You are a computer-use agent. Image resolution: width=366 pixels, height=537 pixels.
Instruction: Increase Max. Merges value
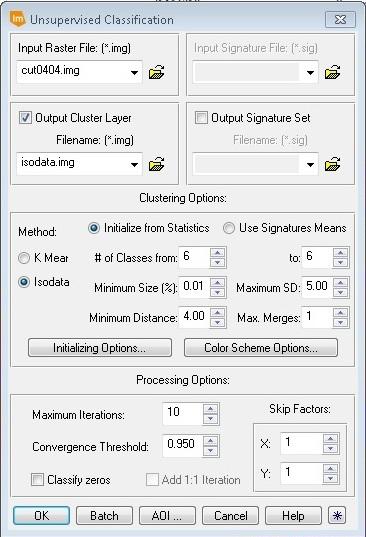tap(340, 313)
